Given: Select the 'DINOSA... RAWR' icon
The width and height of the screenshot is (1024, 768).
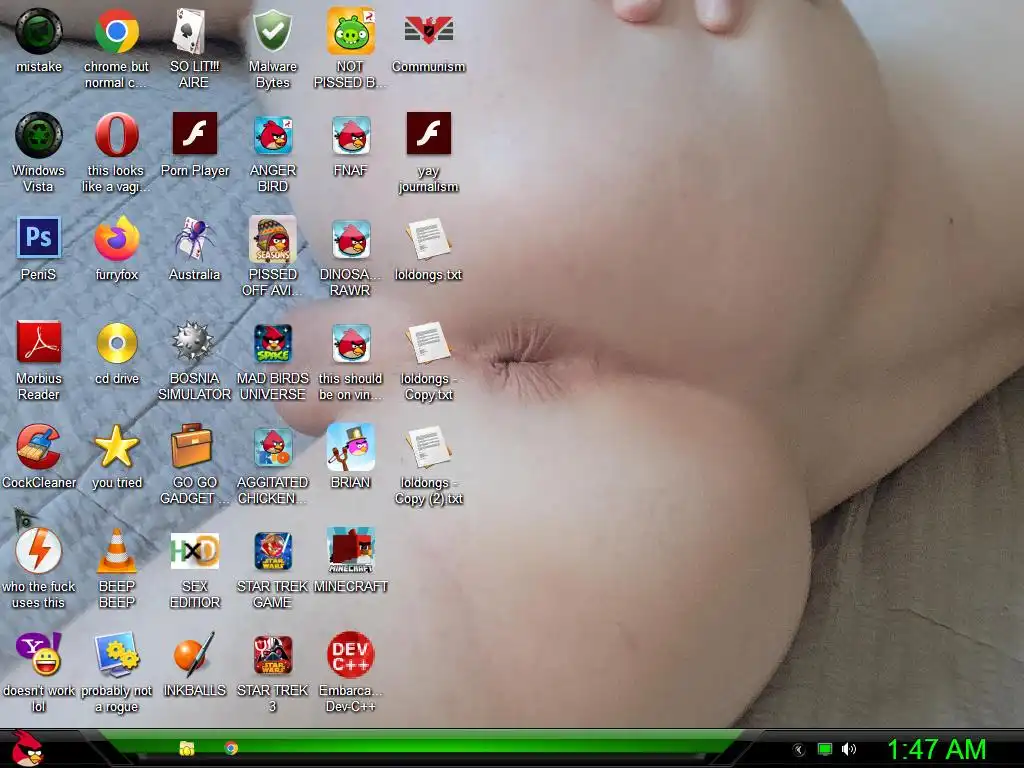Looking at the screenshot, I should pyautogui.click(x=351, y=239).
